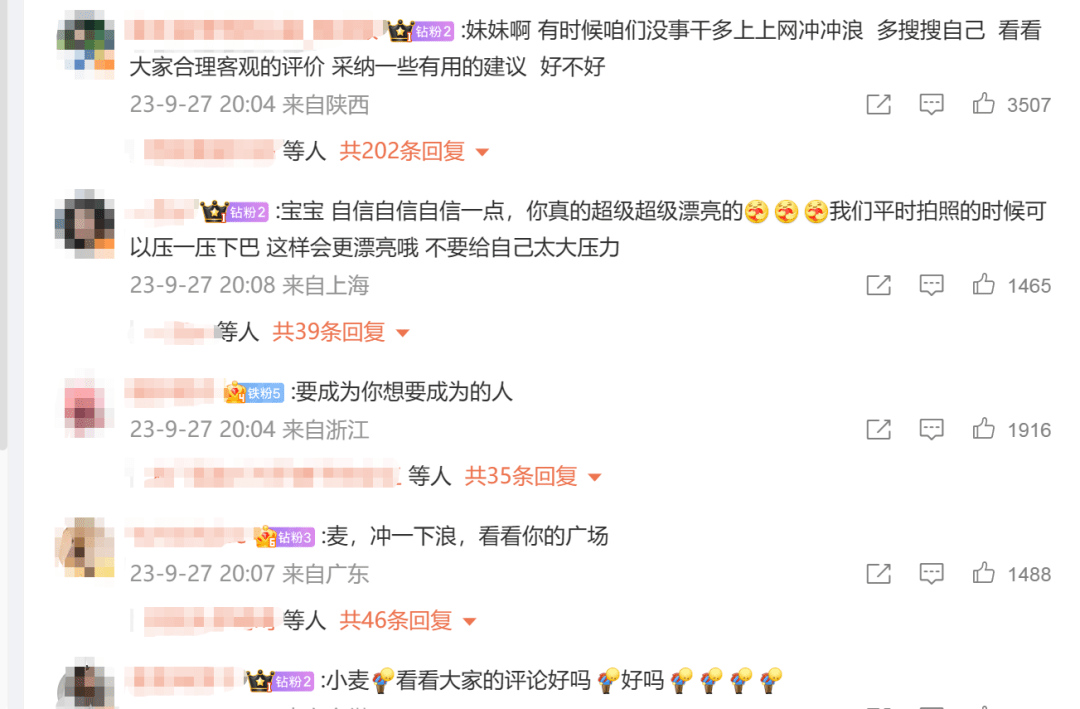Open avatar of the 上海 commenter
1080x709 pixels.
(85, 224)
